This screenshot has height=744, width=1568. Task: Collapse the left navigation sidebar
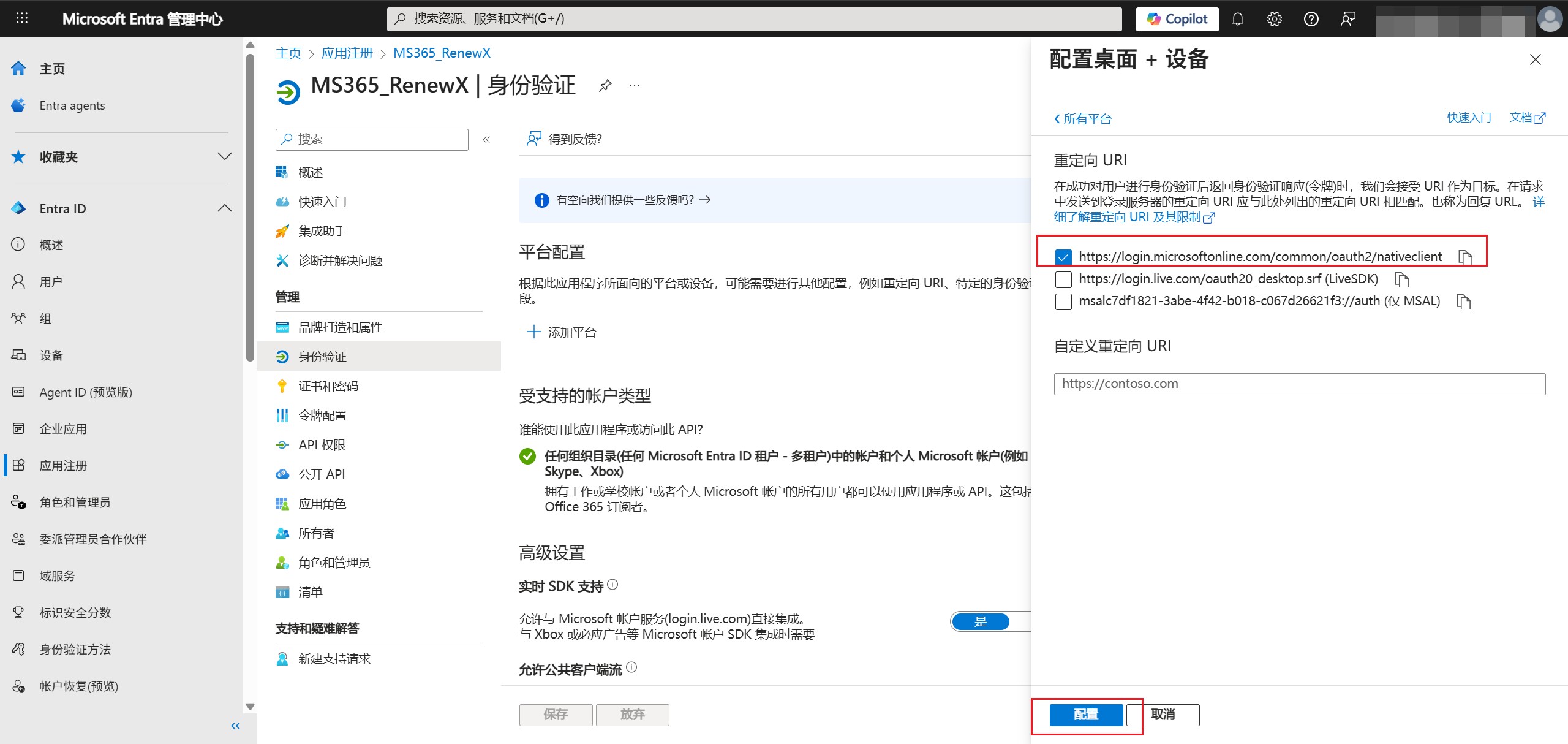tap(235, 726)
